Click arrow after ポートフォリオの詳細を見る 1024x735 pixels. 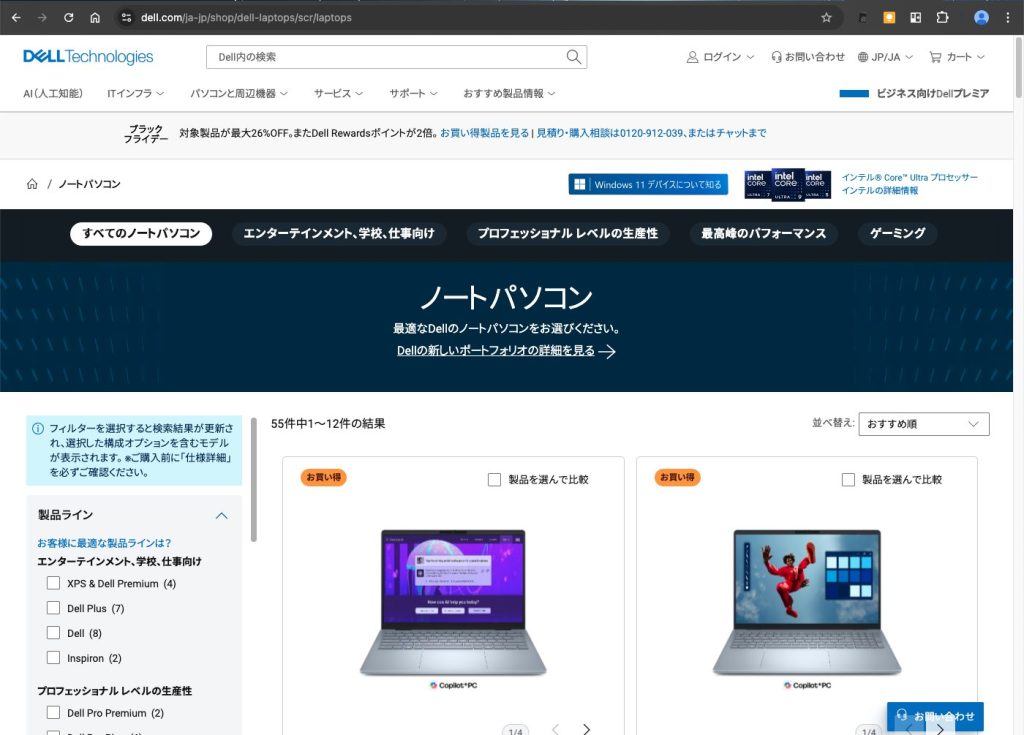tap(607, 351)
